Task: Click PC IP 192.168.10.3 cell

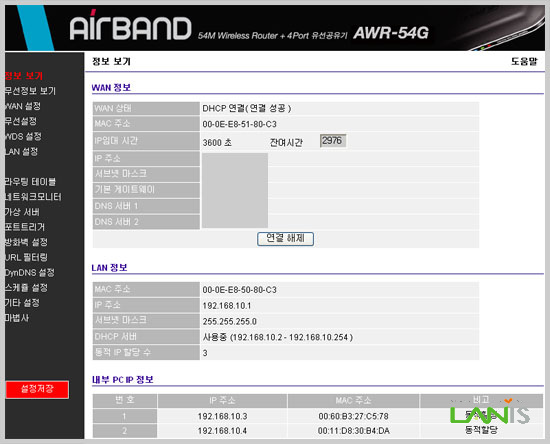Action: pyautogui.click(x=222, y=416)
